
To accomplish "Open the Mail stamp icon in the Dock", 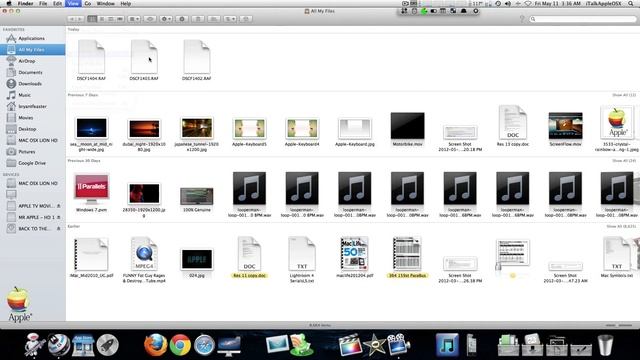I will pyautogui.click(x=277, y=345).
